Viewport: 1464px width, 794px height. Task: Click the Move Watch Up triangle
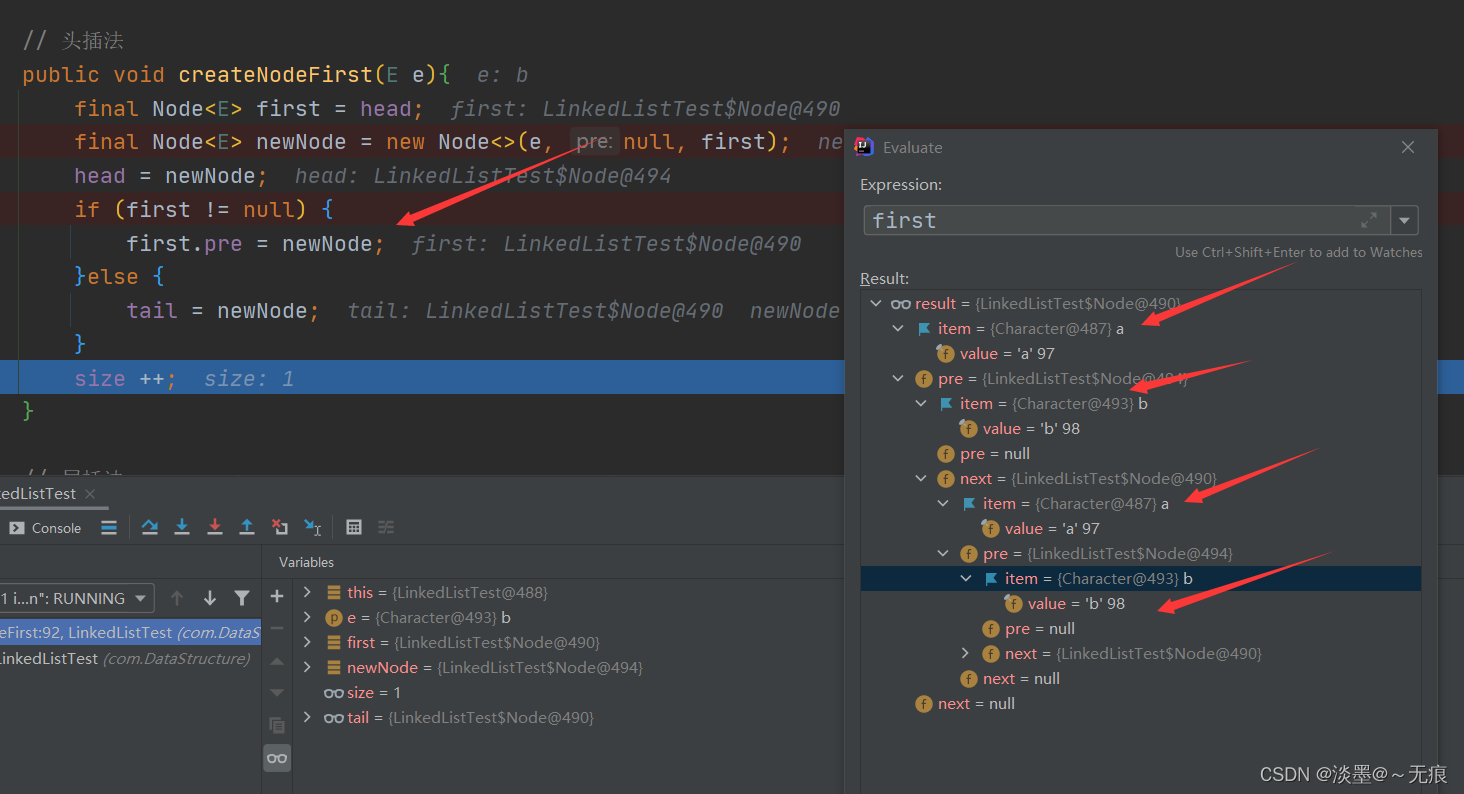click(x=277, y=662)
